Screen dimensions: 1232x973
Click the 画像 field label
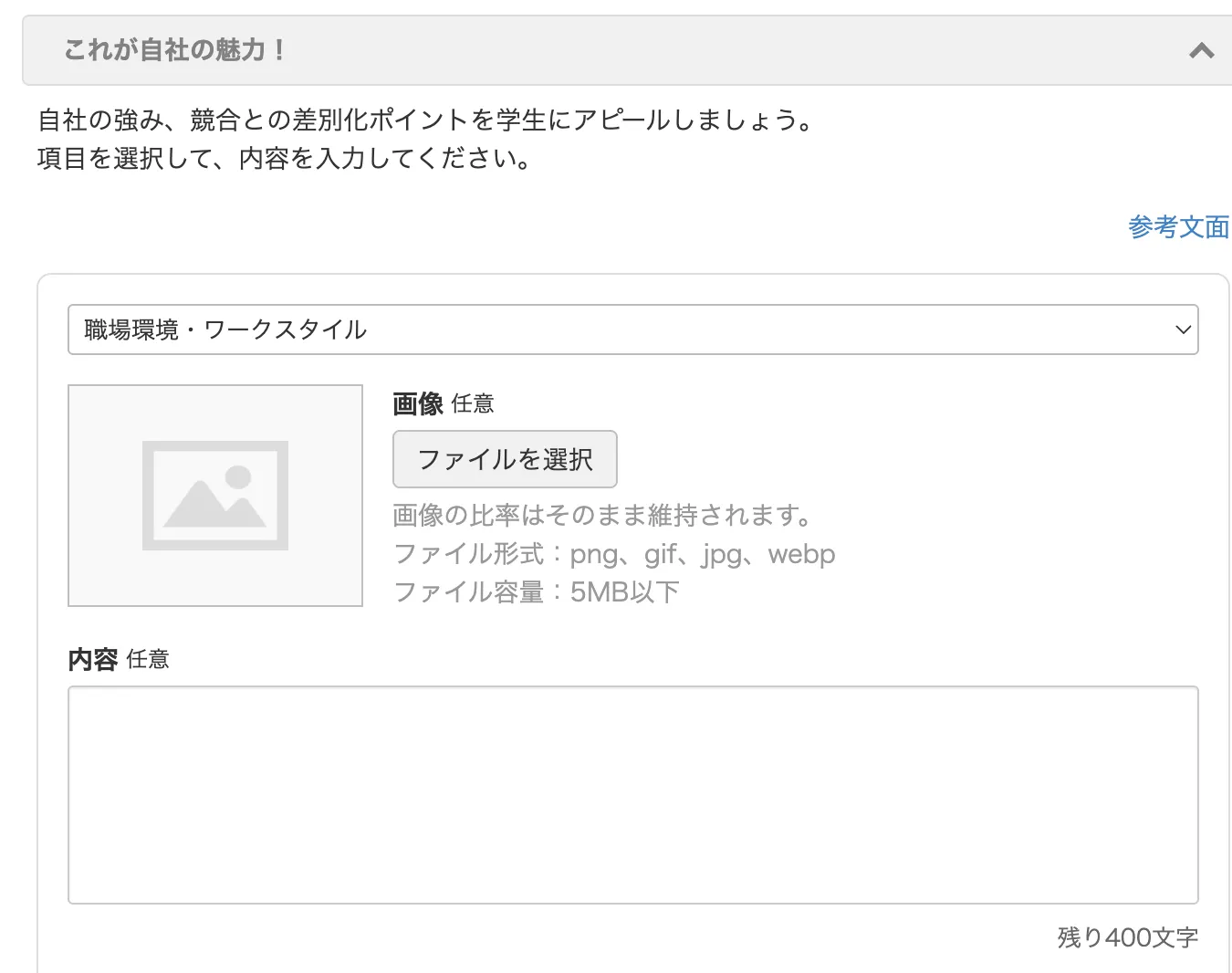pyautogui.click(x=418, y=403)
